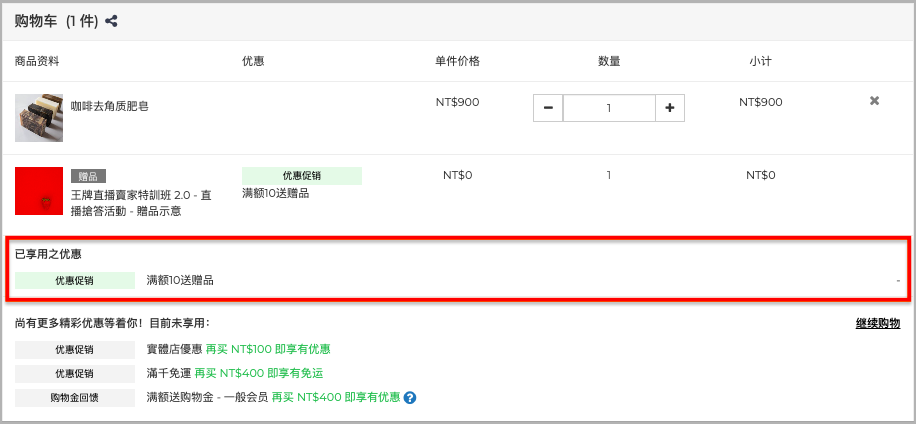Open the blue question mark help icon
Screen dimensions: 916x424
[410, 398]
